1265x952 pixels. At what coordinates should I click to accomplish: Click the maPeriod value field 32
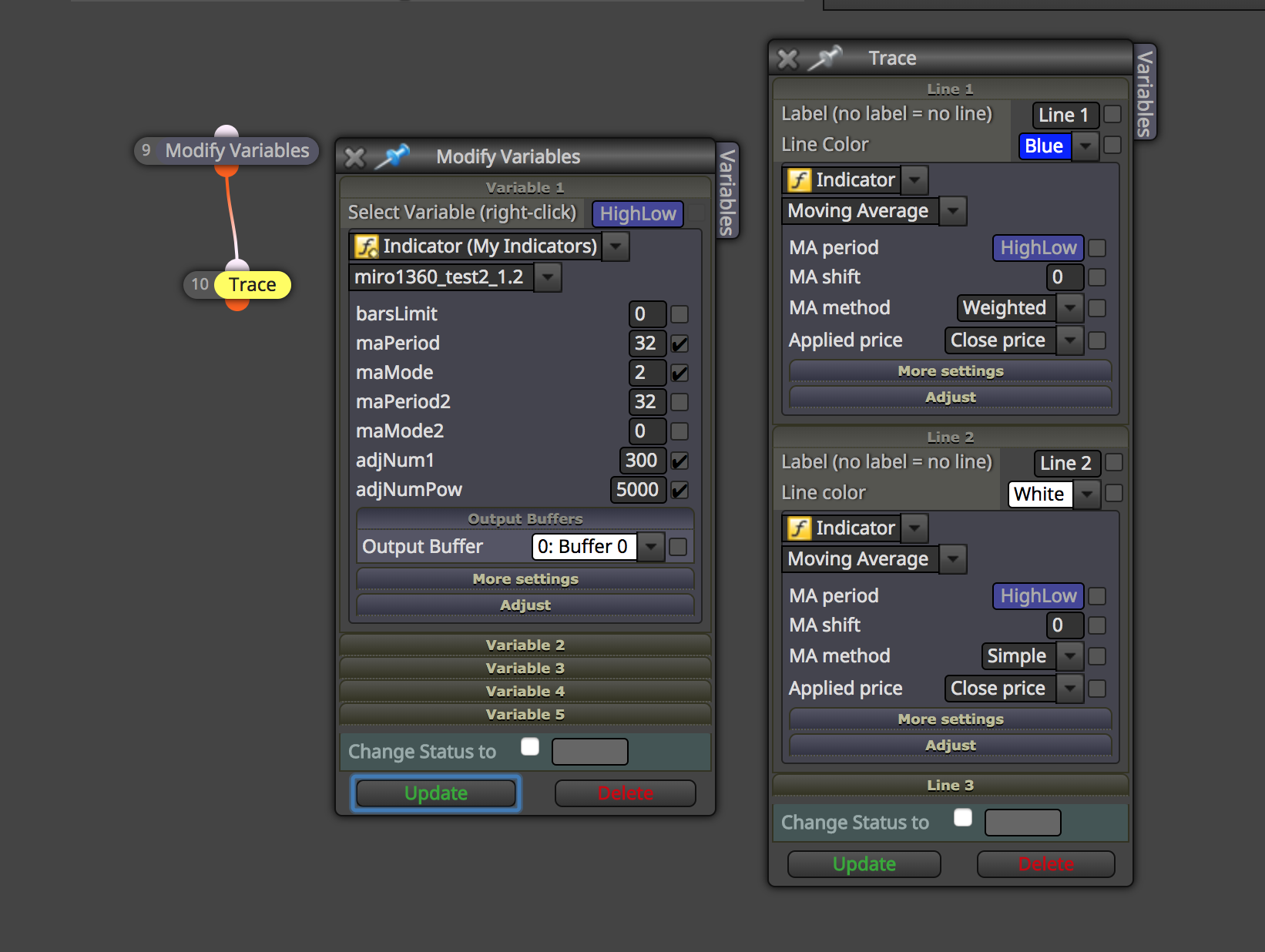647,344
